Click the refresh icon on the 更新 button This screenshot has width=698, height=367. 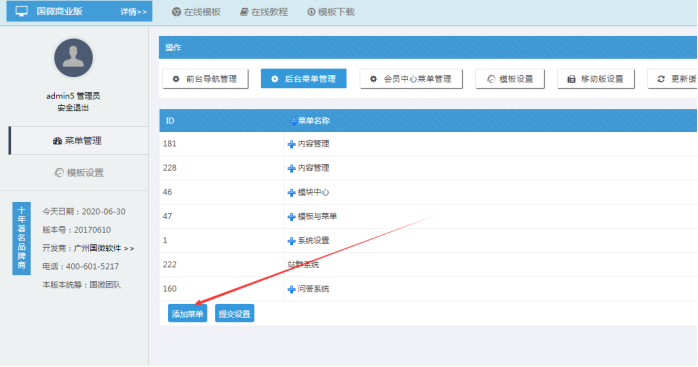(x=661, y=79)
